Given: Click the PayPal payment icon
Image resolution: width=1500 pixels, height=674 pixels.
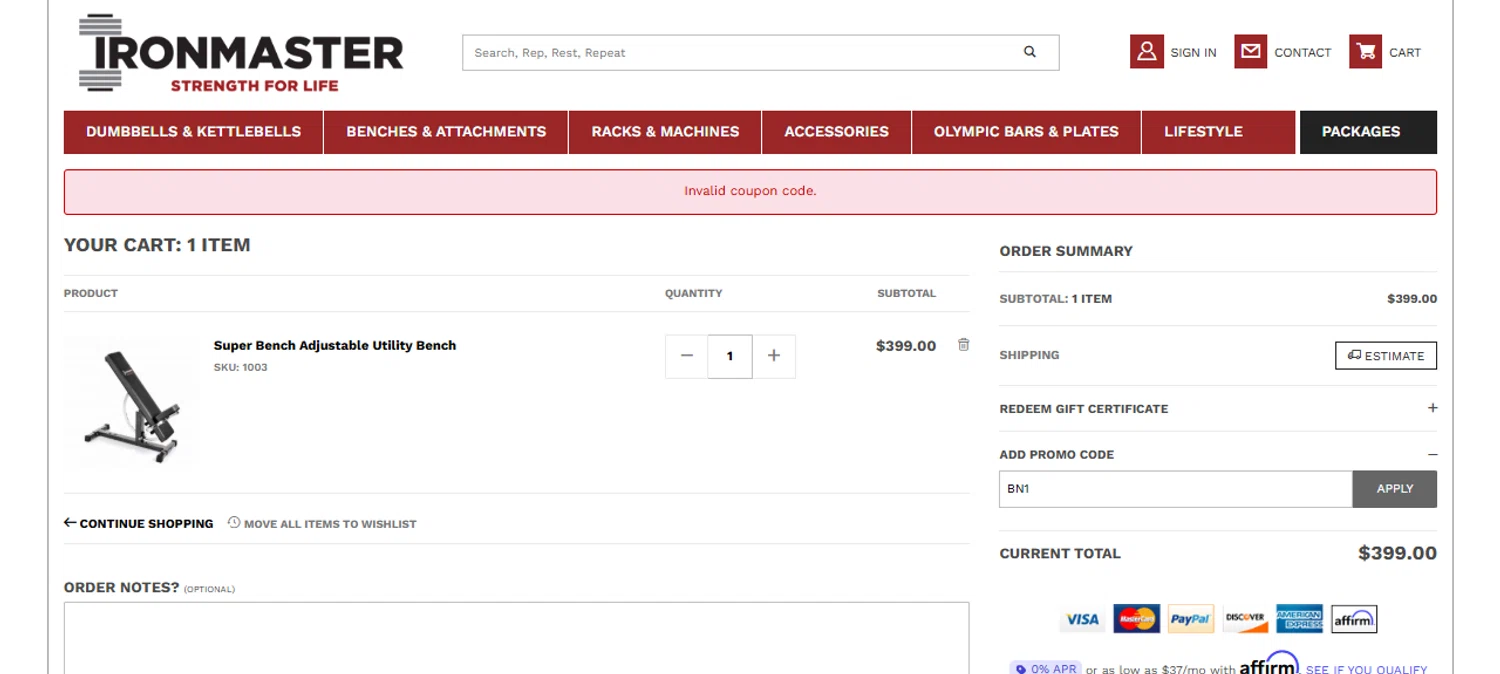Looking at the screenshot, I should point(1191,619).
